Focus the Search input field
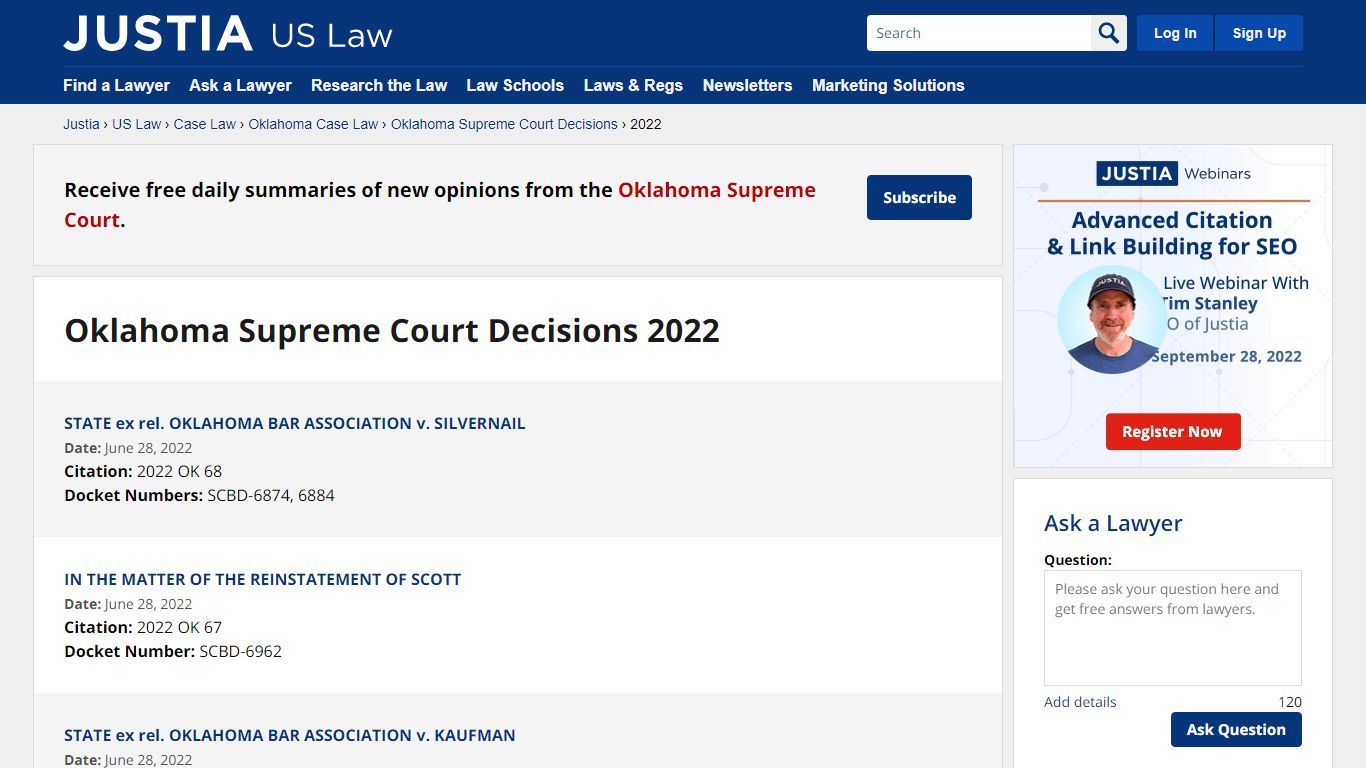The image size is (1366, 768). (979, 33)
